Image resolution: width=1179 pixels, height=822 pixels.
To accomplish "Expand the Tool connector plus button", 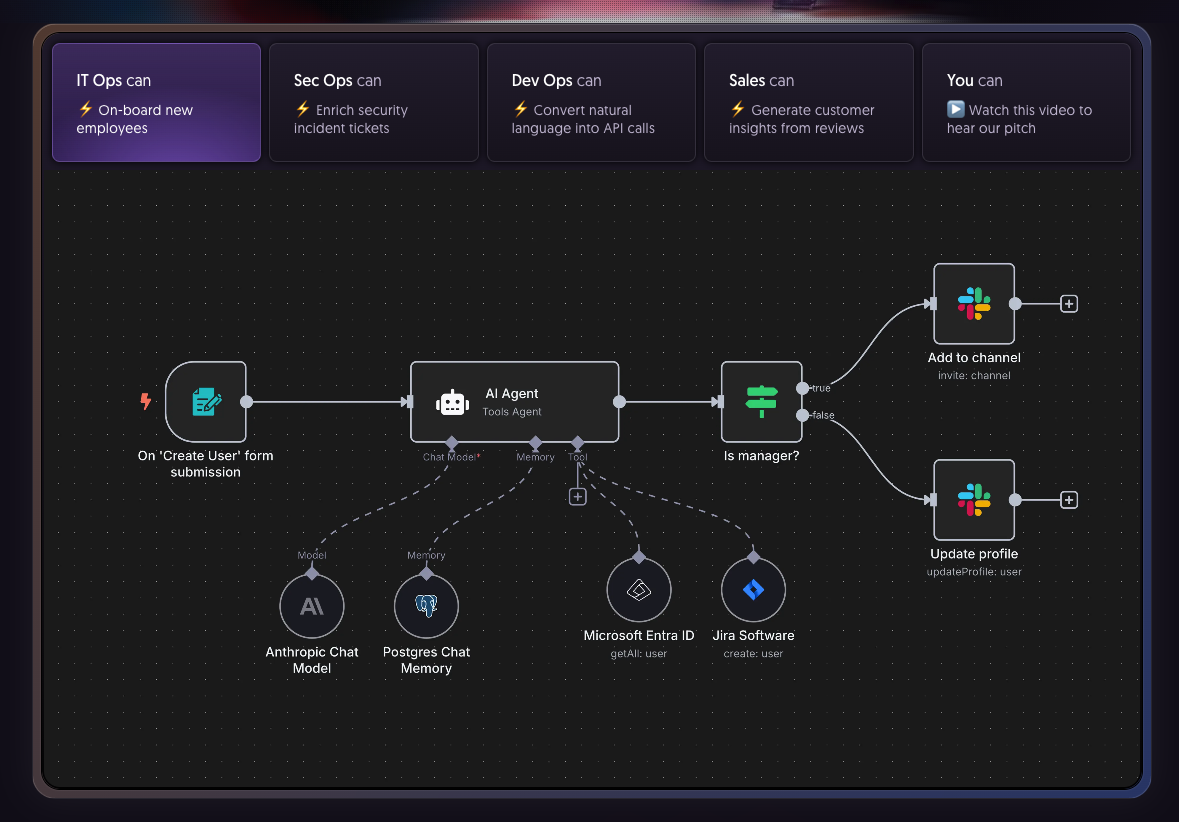I will tap(577, 495).
